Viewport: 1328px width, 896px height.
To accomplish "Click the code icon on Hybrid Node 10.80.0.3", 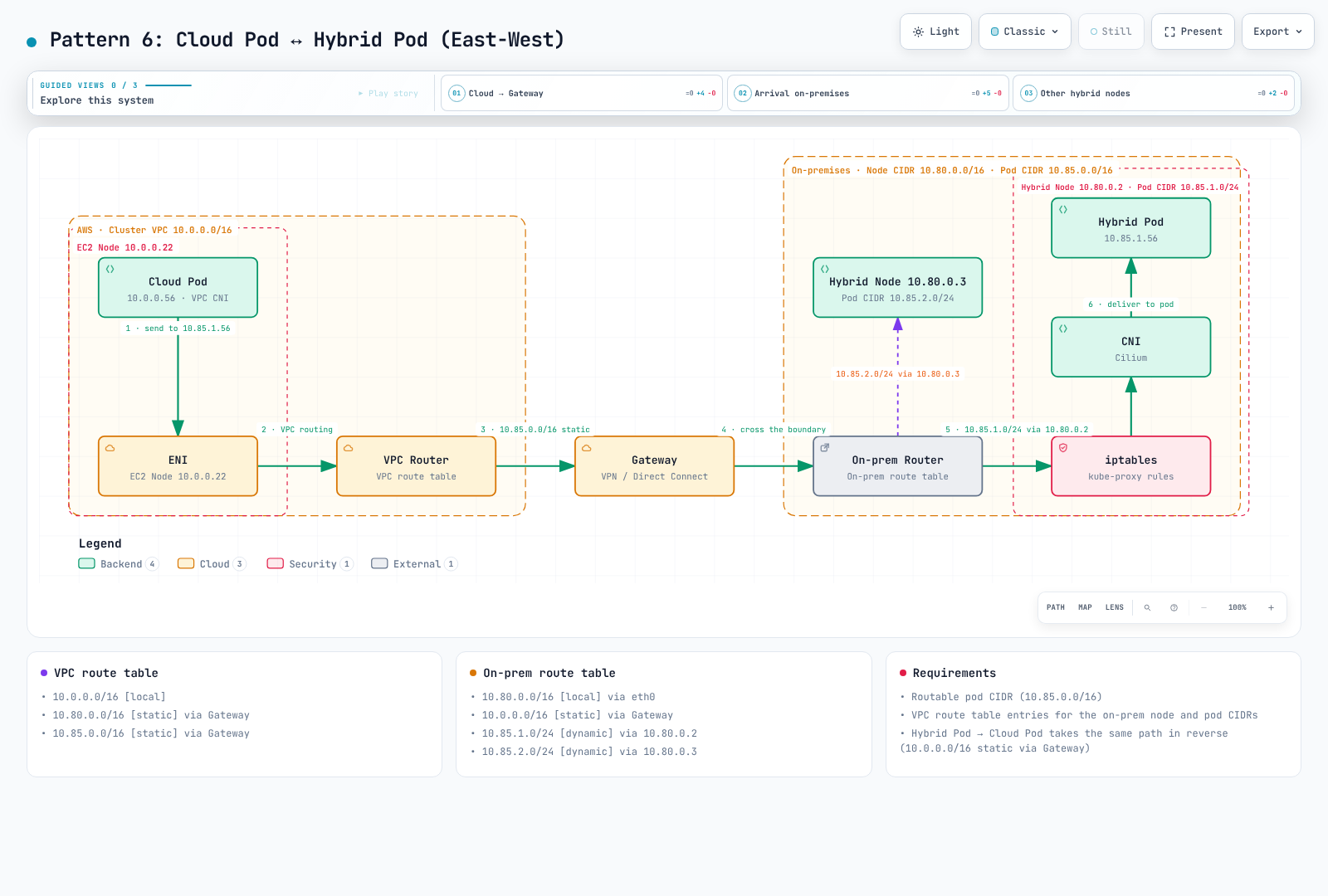I will tap(825, 269).
